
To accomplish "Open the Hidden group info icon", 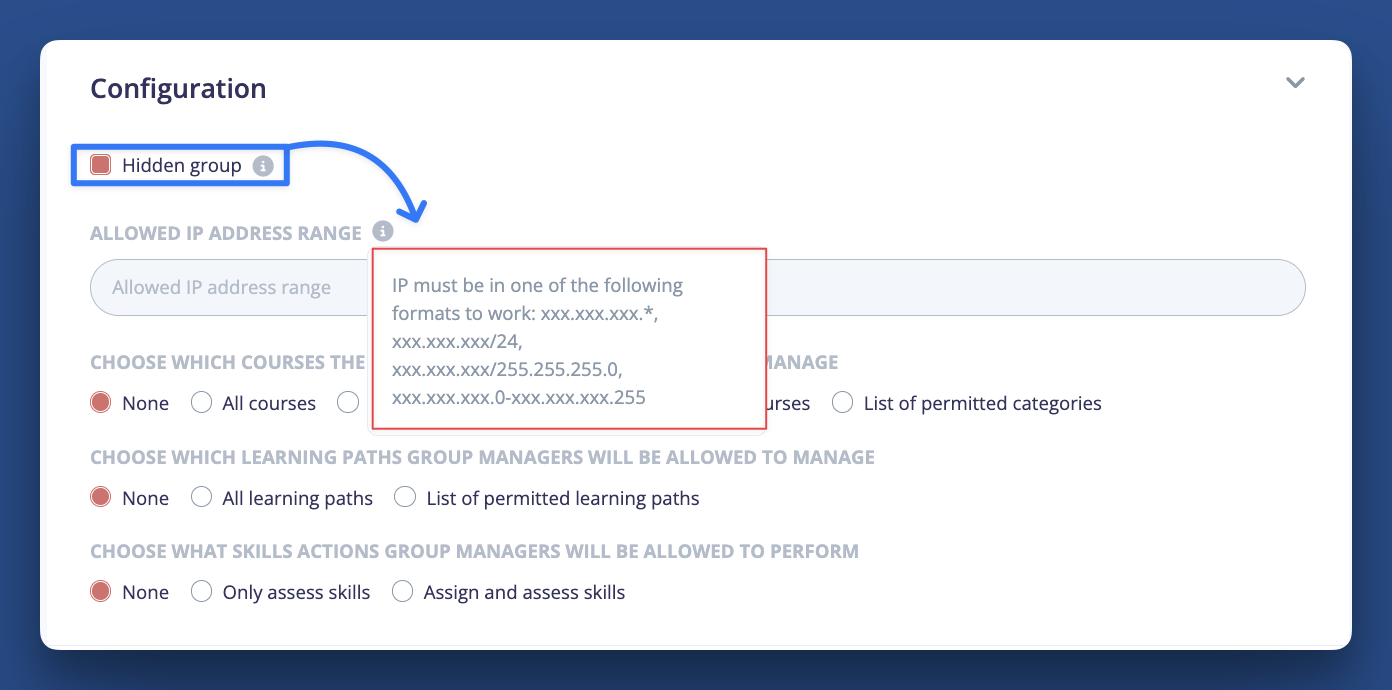I will pyautogui.click(x=263, y=166).
